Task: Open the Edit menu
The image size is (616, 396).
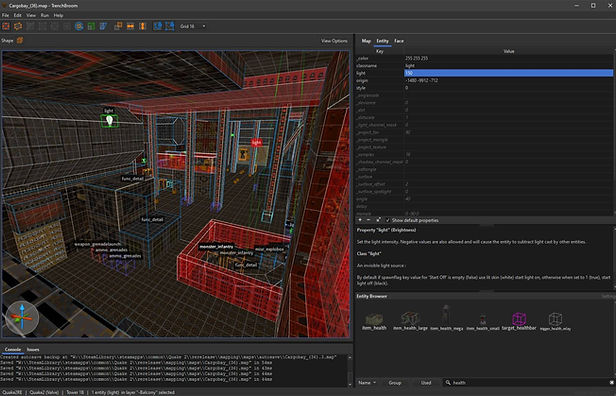Action: click(x=18, y=15)
